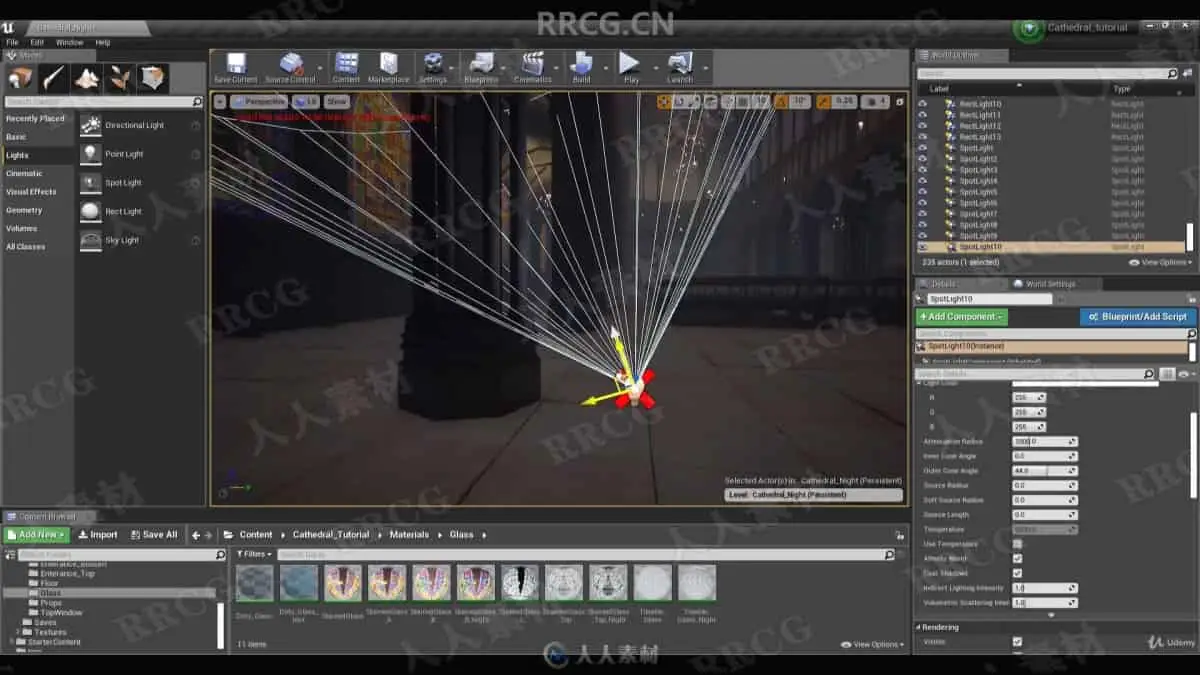Select the Visual Effects category
The image size is (1200, 675).
[38, 191]
